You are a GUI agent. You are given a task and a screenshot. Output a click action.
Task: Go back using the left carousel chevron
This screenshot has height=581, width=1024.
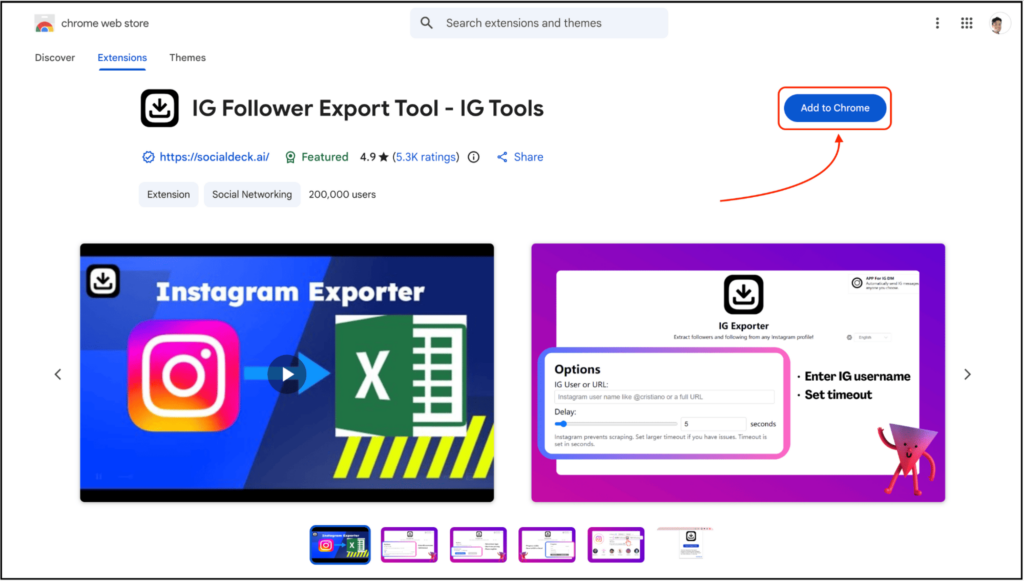pos(57,374)
